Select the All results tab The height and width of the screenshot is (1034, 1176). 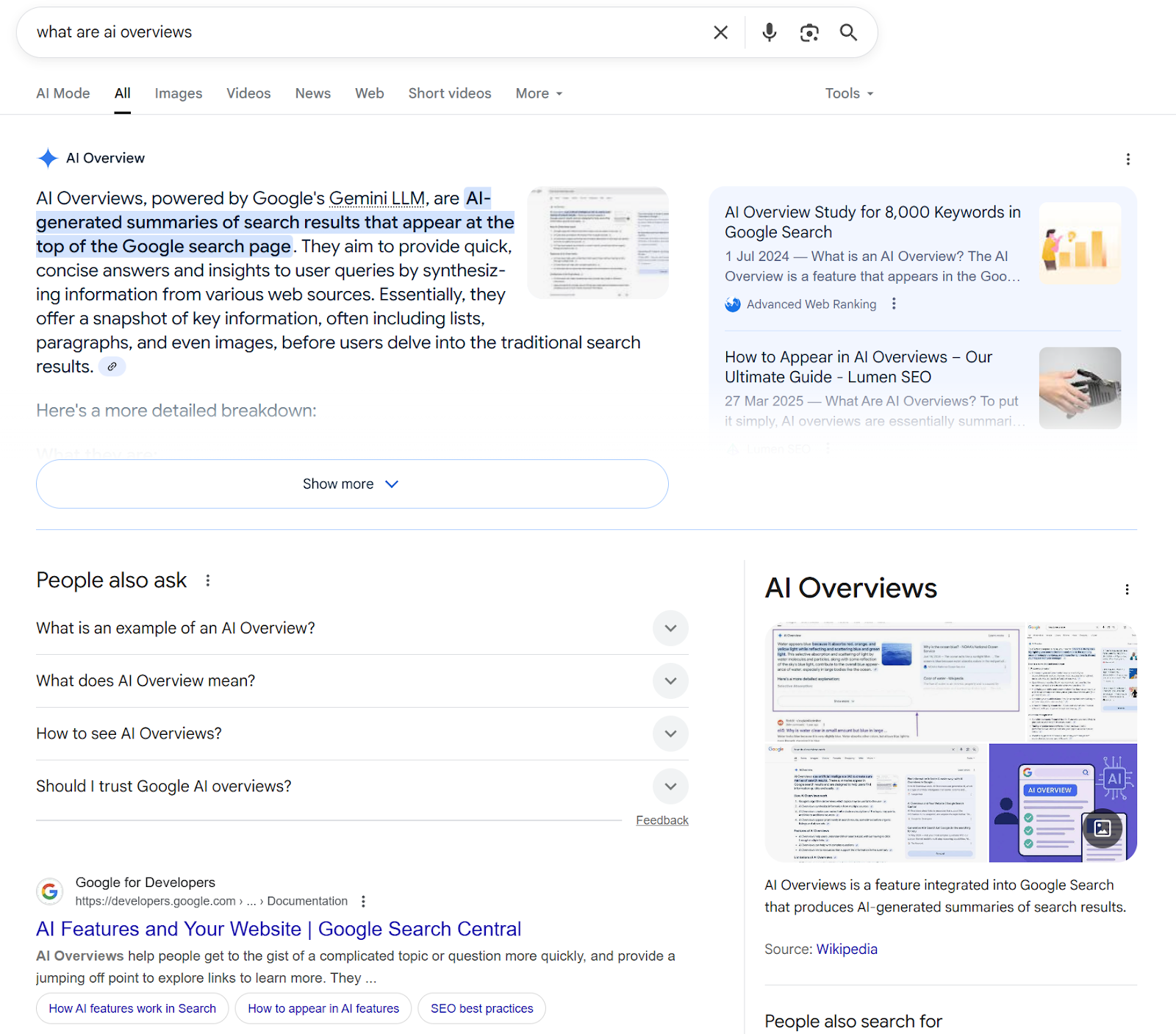tap(123, 93)
